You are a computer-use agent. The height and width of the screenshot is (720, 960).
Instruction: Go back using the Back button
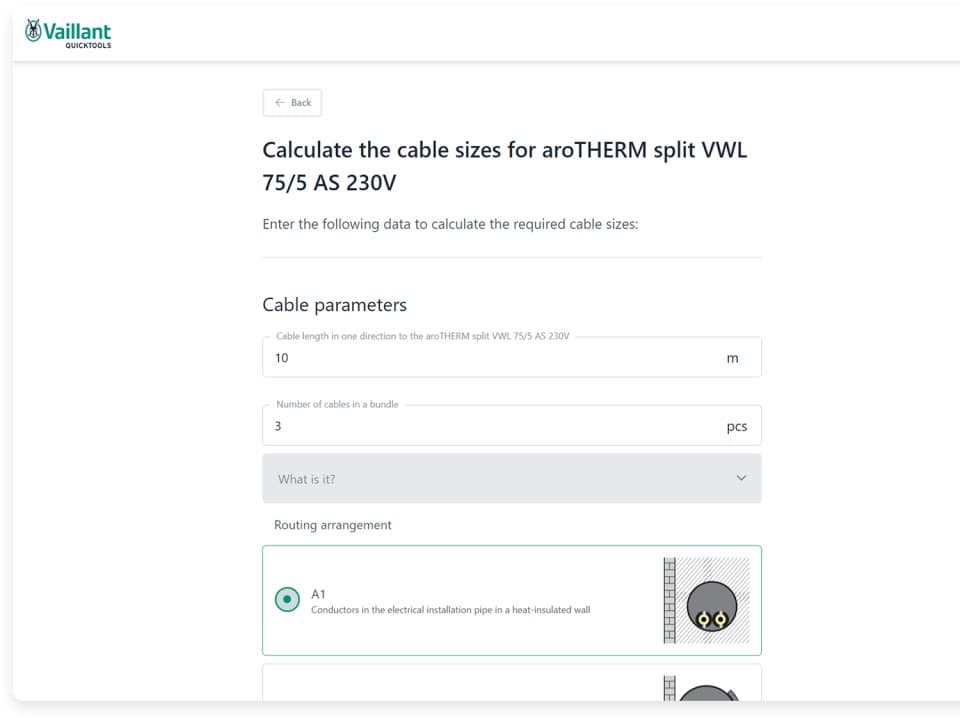point(292,103)
